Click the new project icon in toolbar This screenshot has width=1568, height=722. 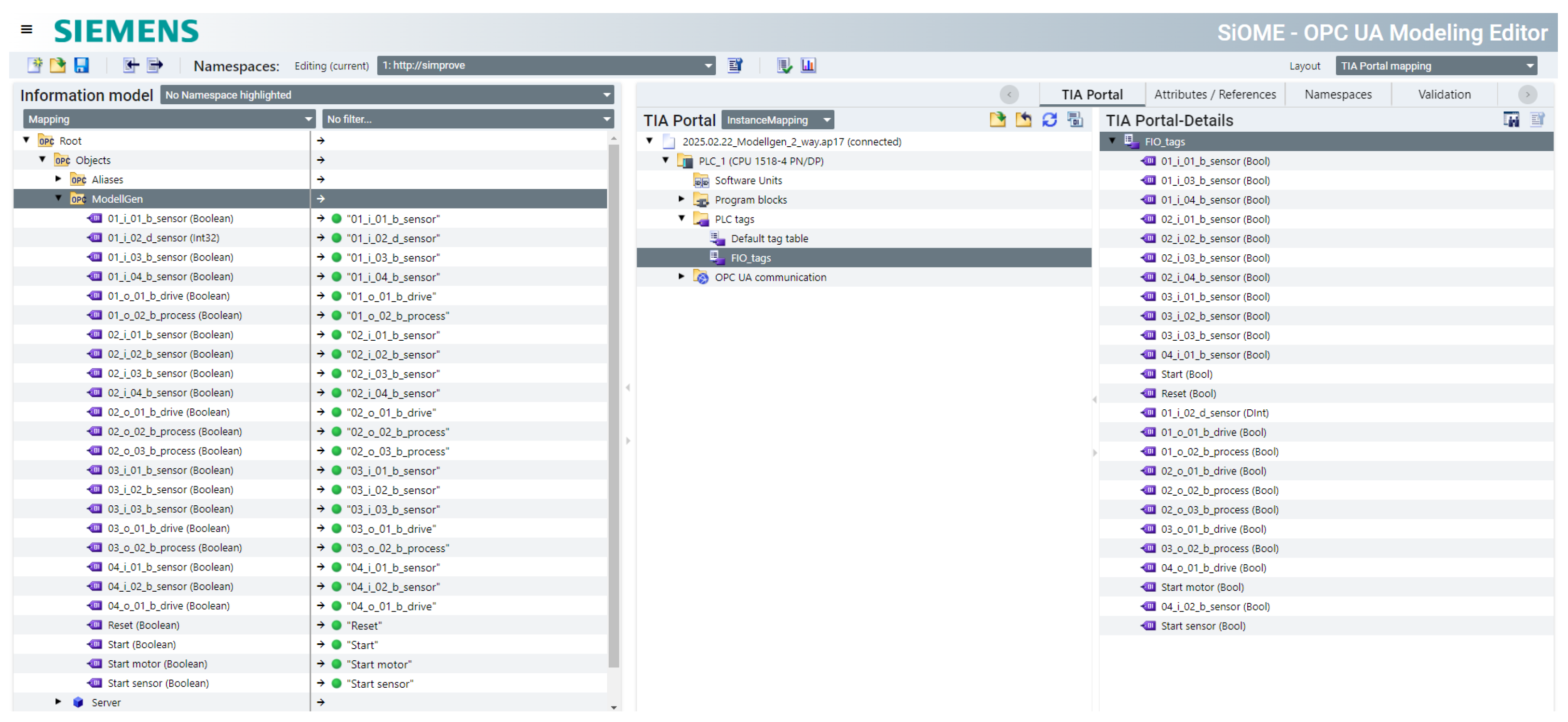(x=35, y=65)
